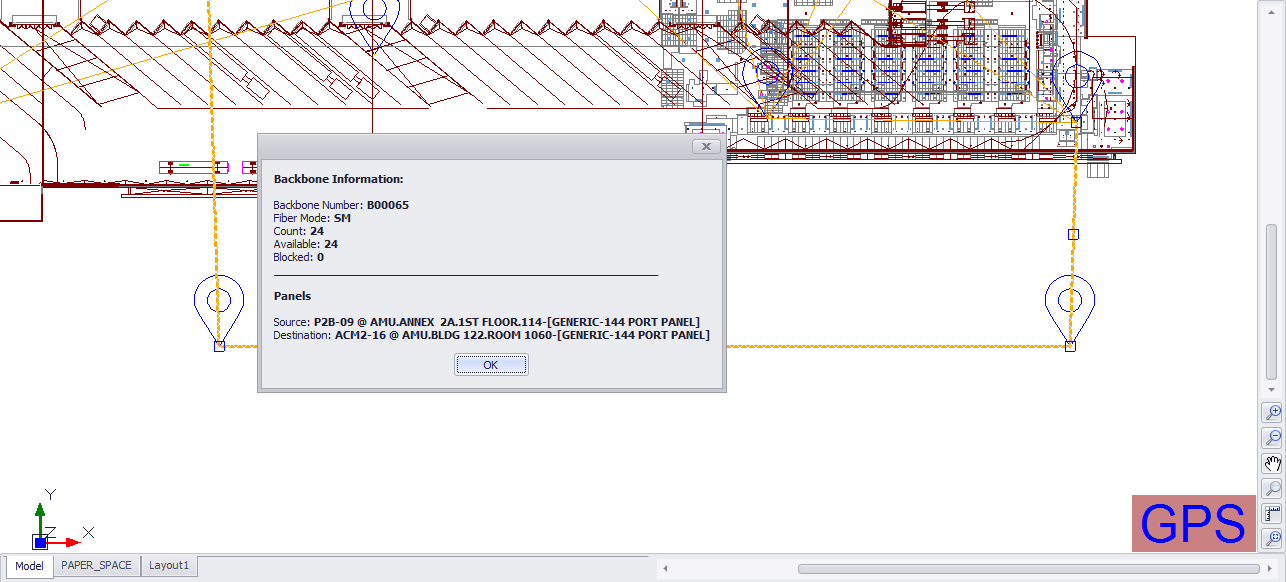Select the Zoom Out tool
The width and height of the screenshot is (1286, 582).
[x=1273, y=438]
